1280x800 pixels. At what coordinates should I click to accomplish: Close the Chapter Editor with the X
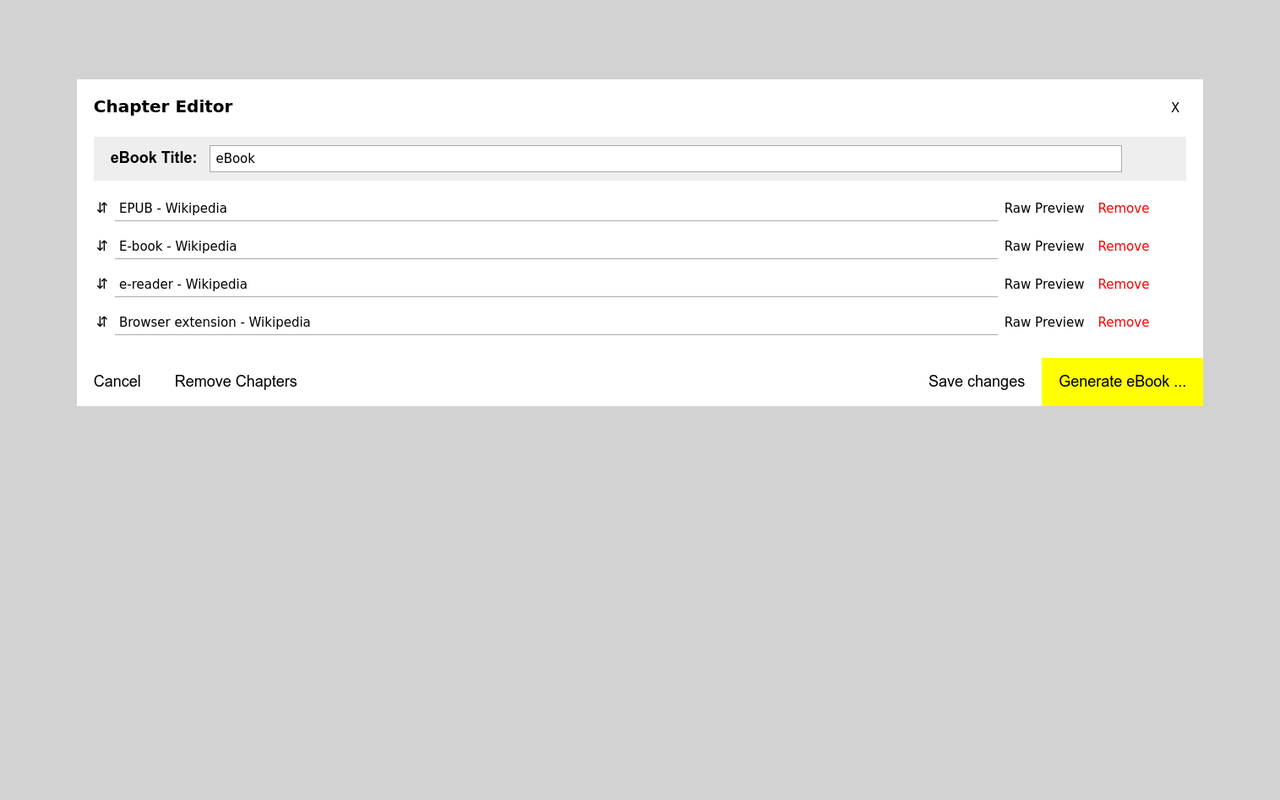click(1175, 108)
